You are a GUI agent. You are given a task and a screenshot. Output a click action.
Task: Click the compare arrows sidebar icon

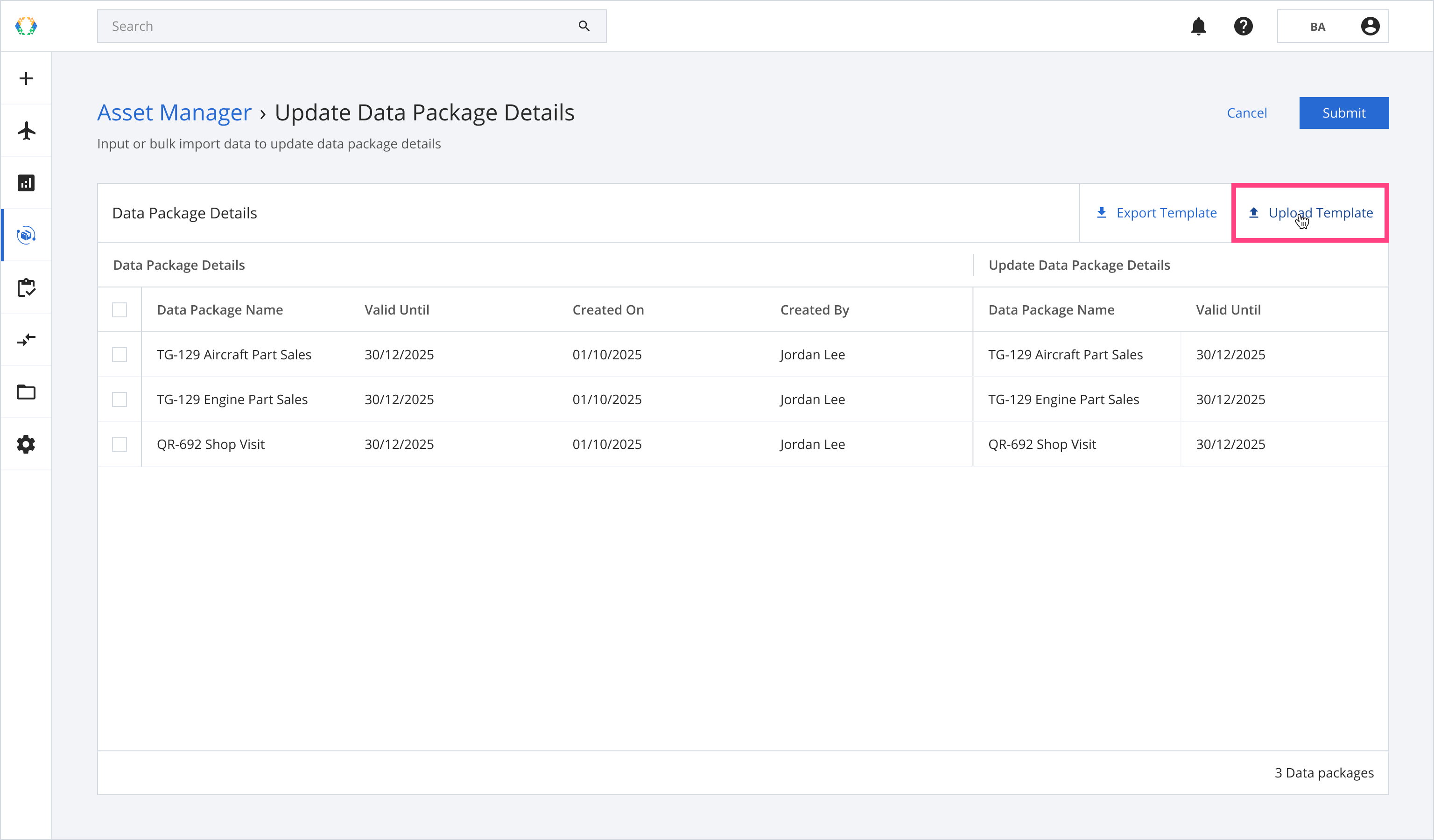click(26, 340)
